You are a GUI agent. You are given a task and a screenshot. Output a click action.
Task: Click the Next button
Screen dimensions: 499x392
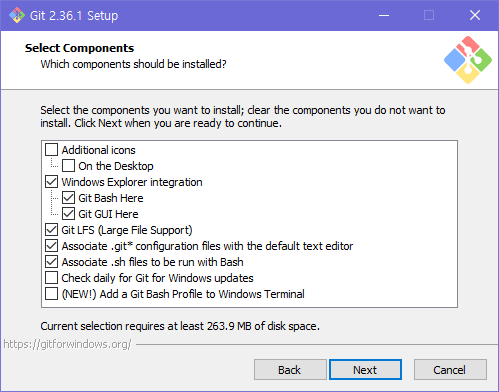[365, 370]
